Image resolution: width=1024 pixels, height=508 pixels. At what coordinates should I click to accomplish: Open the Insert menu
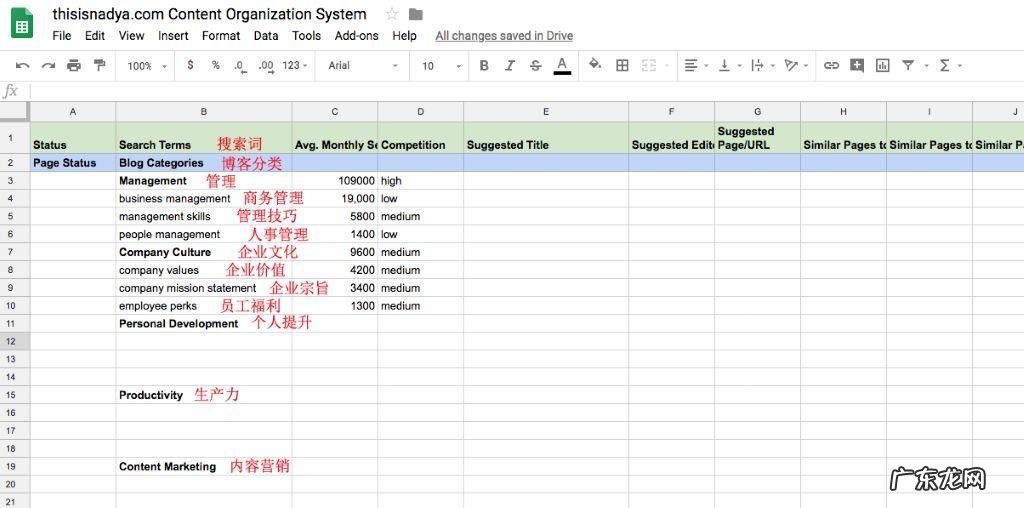[173, 36]
